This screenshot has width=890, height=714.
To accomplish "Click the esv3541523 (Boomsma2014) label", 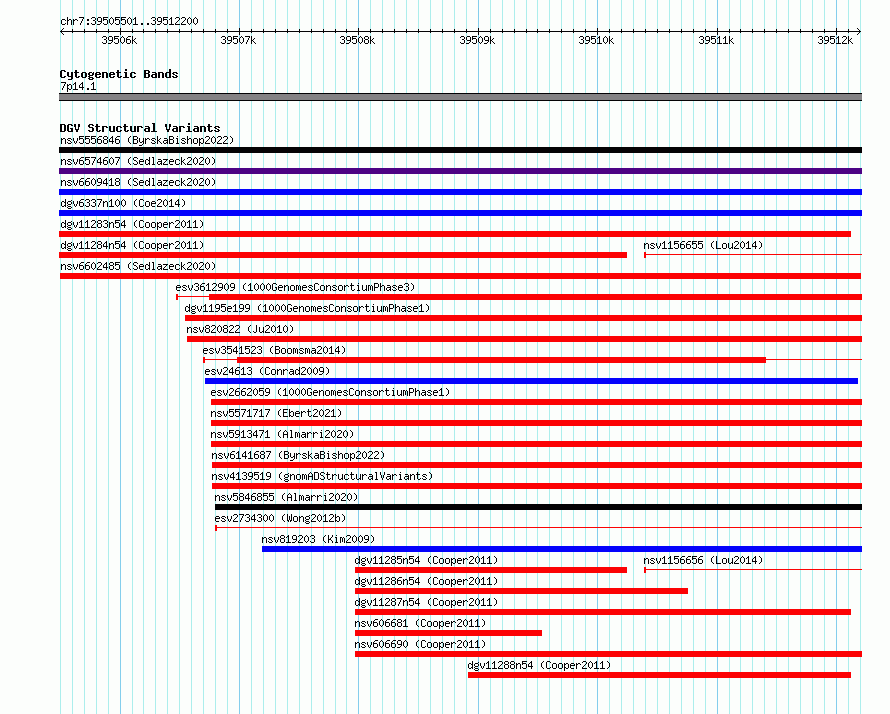I will tap(274, 350).
